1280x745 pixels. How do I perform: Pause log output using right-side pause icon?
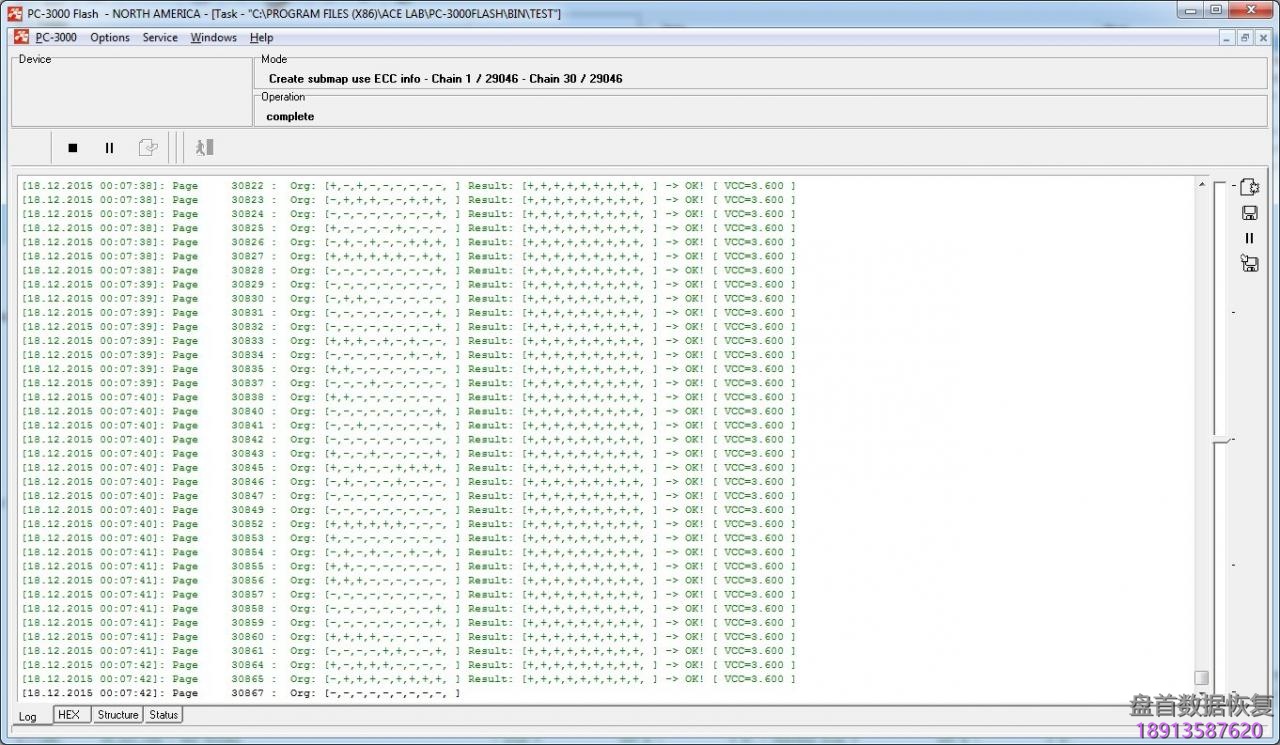pyautogui.click(x=1249, y=238)
